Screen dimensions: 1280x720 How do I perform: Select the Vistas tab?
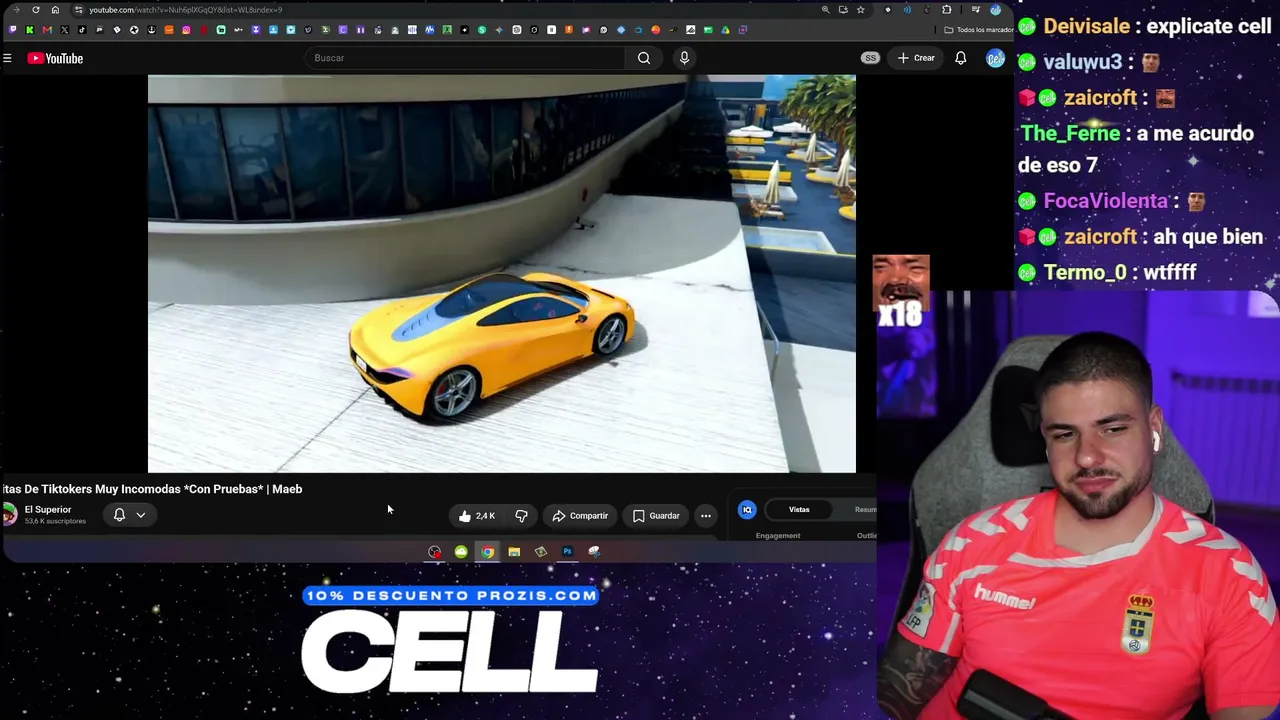click(x=799, y=510)
